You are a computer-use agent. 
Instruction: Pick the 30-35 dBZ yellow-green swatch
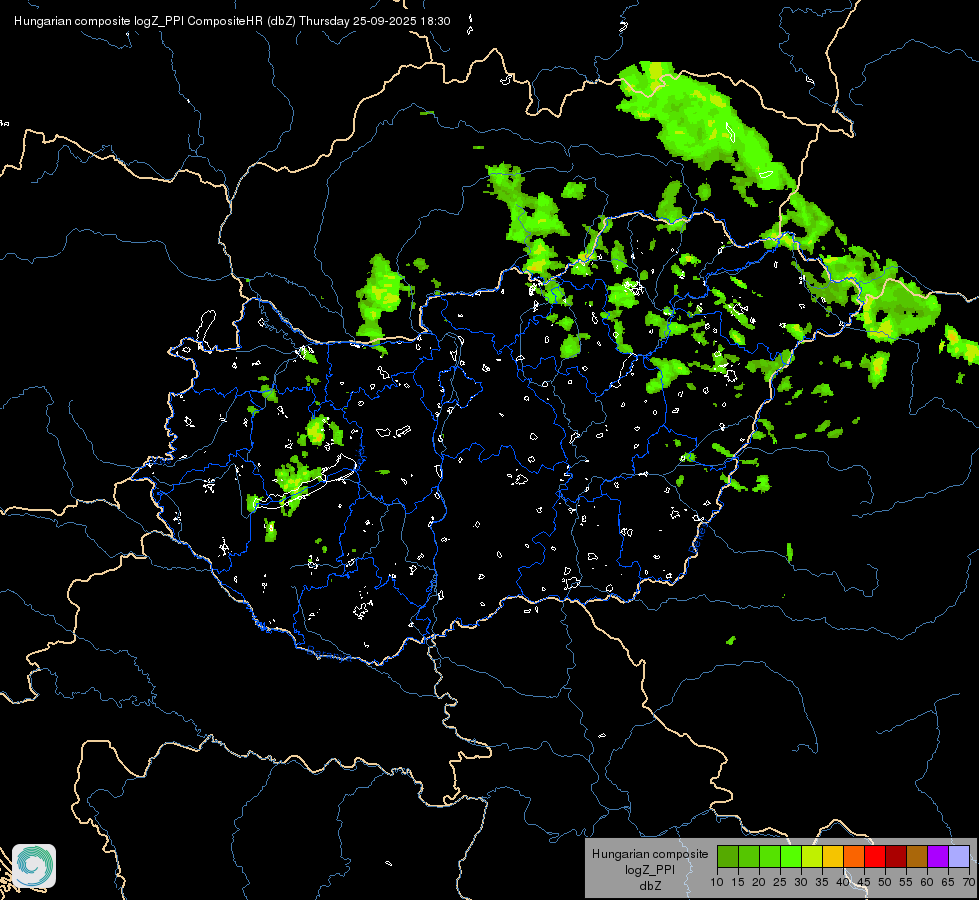[812, 856]
